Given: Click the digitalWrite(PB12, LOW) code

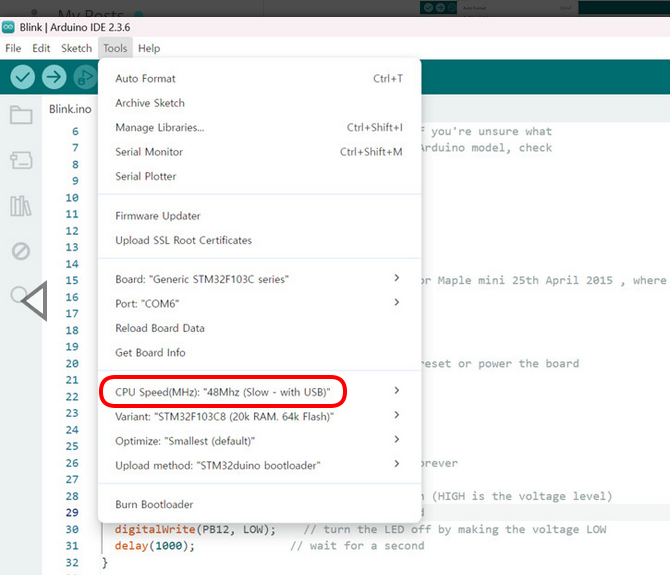Looking at the screenshot, I should pyautogui.click(x=195, y=529).
